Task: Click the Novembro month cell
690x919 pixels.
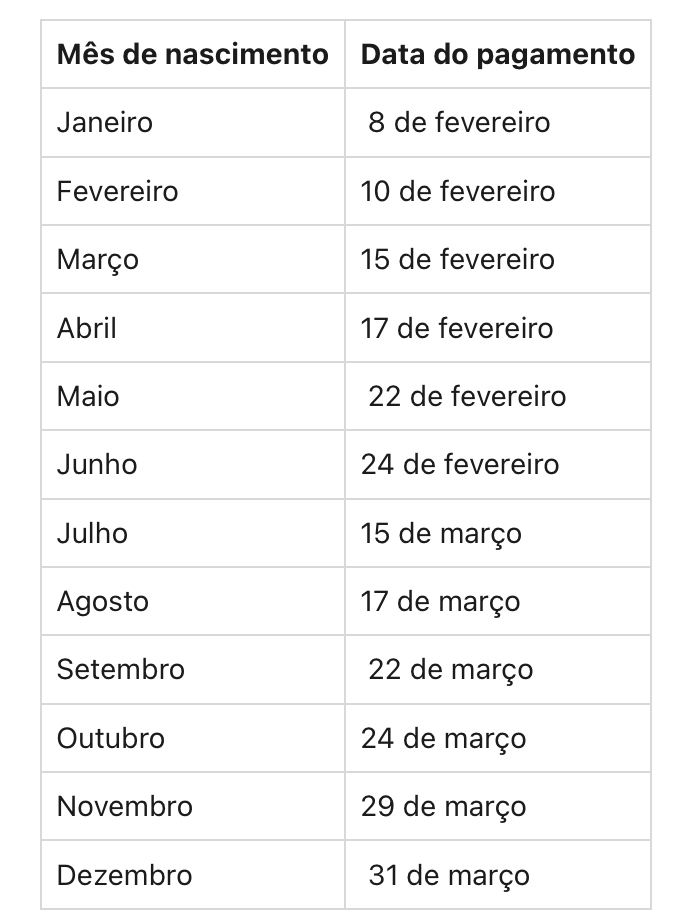Action: tap(125, 806)
